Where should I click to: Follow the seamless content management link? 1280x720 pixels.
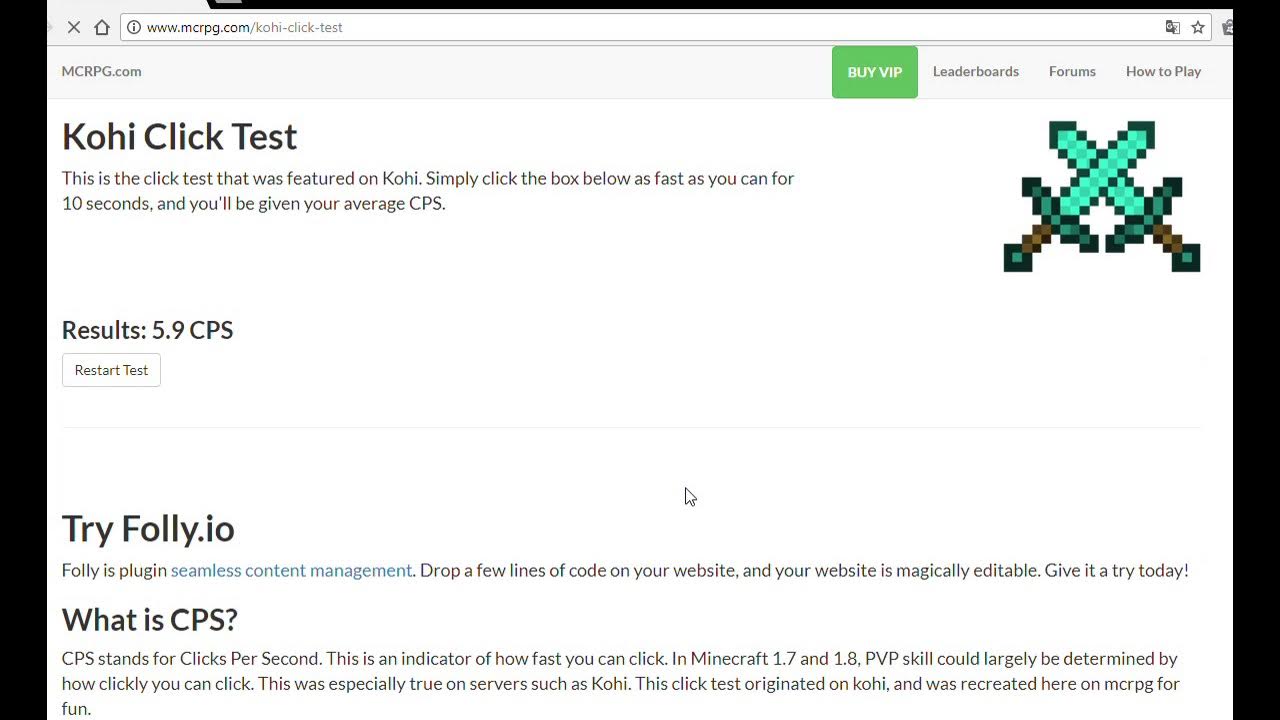pyautogui.click(x=291, y=570)
